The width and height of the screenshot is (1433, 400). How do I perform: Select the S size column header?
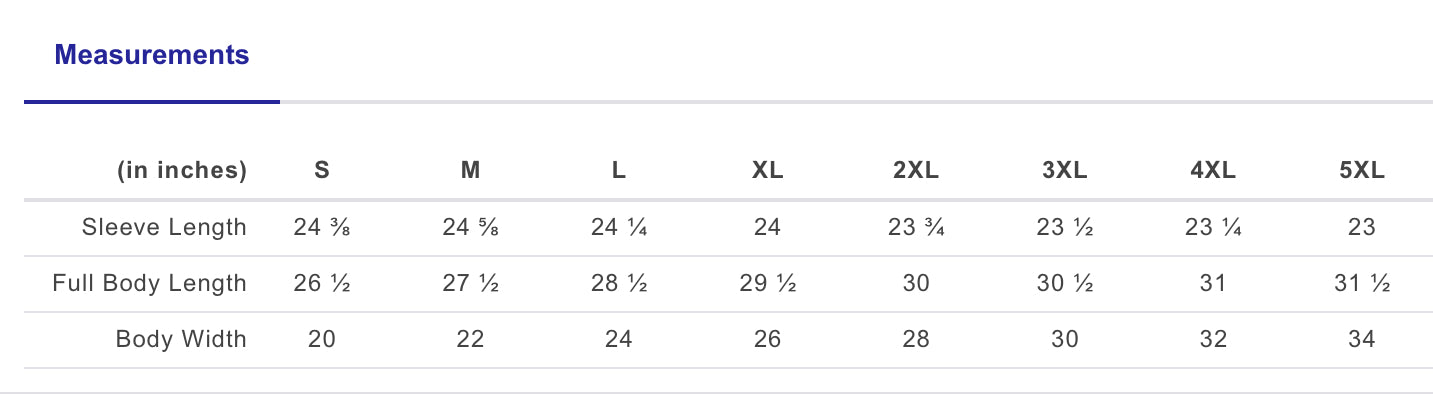[x=322, y=171]
